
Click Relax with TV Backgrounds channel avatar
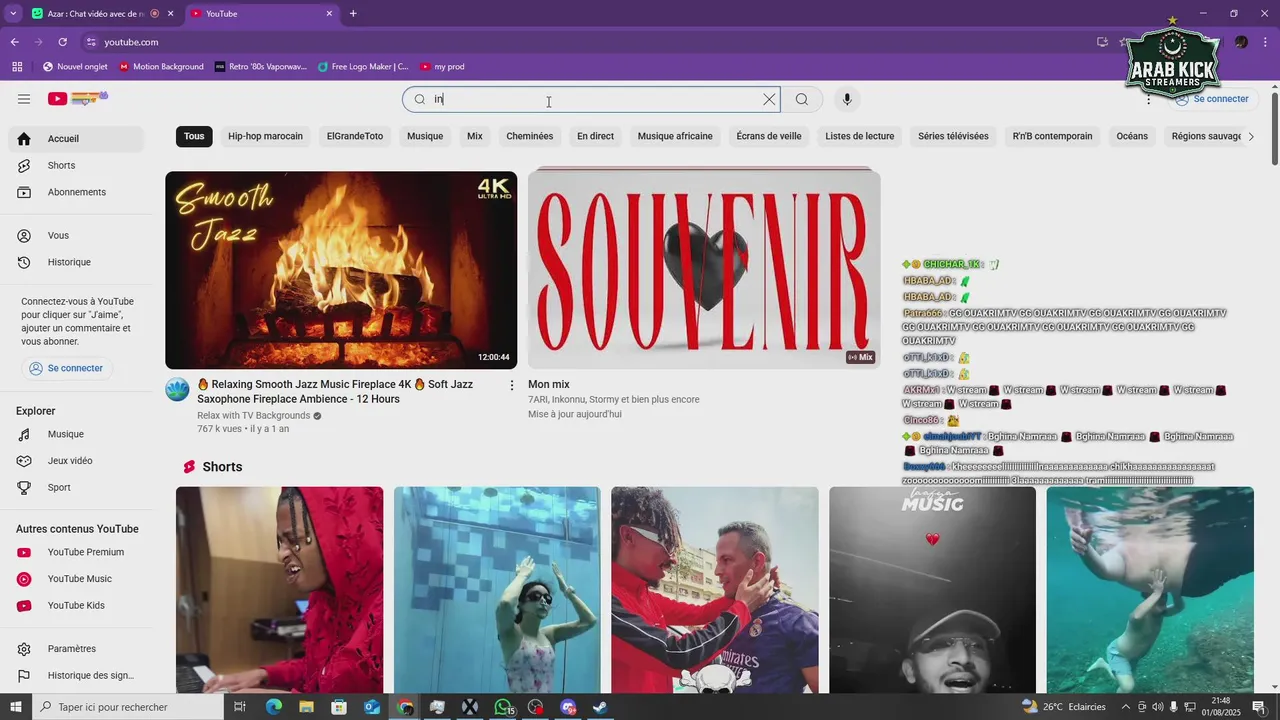[177, 390]
